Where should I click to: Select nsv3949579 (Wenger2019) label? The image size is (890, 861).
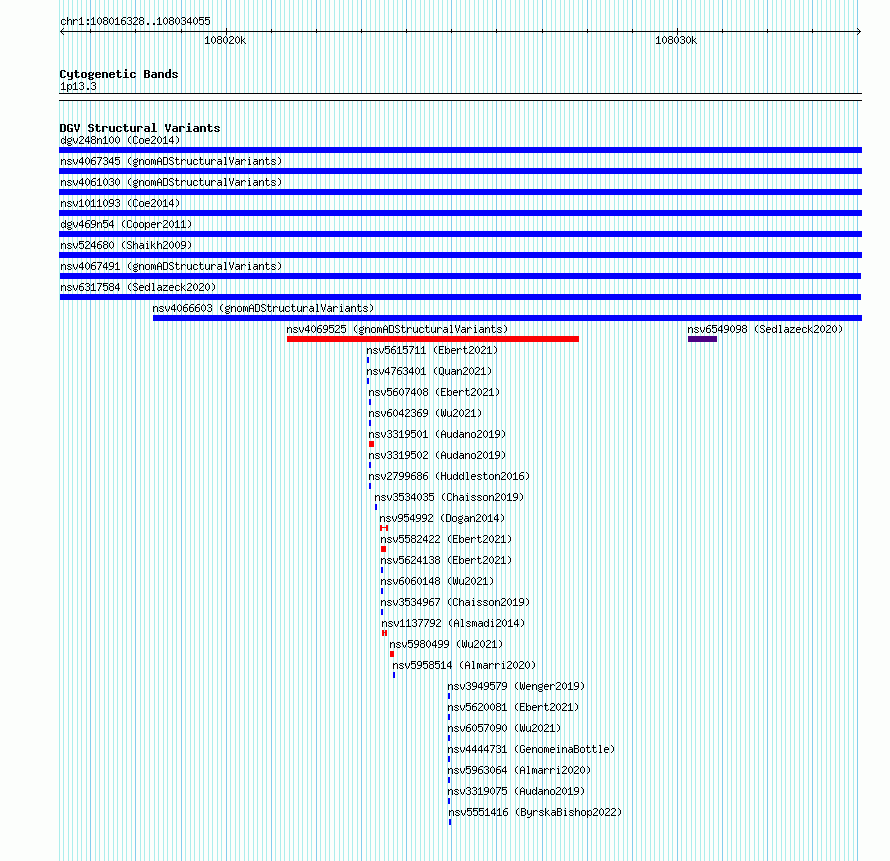click(516, 686)
